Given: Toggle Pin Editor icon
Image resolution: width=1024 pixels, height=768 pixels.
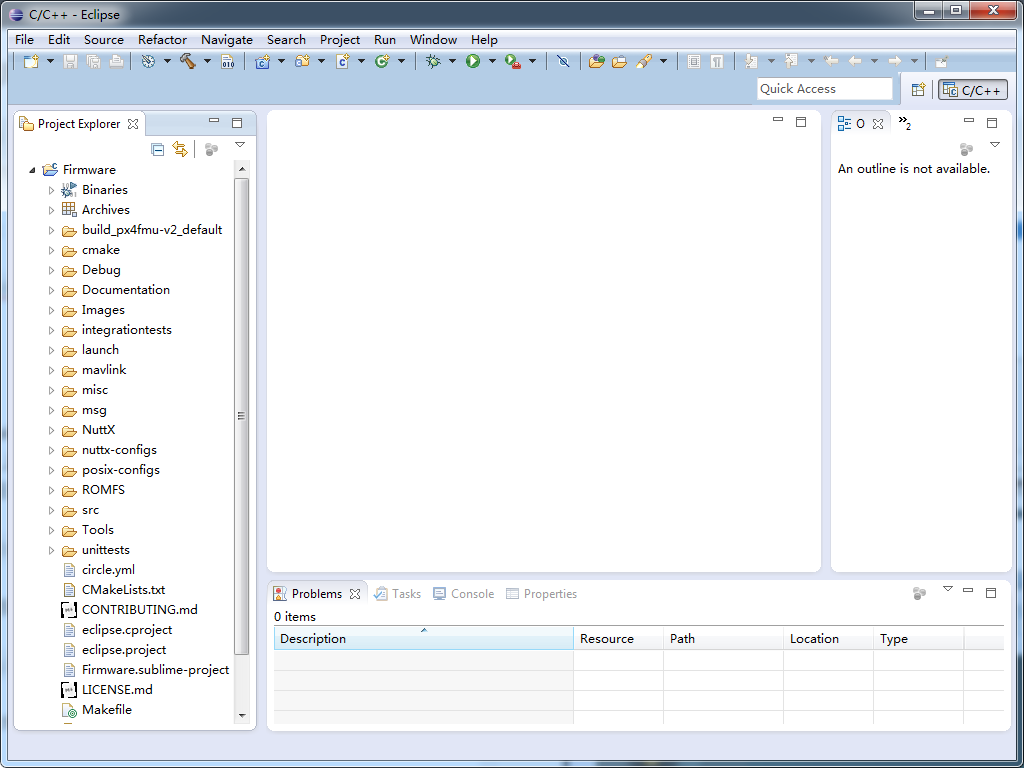Looking at the screenshot, I should click(x=941, y=61).
